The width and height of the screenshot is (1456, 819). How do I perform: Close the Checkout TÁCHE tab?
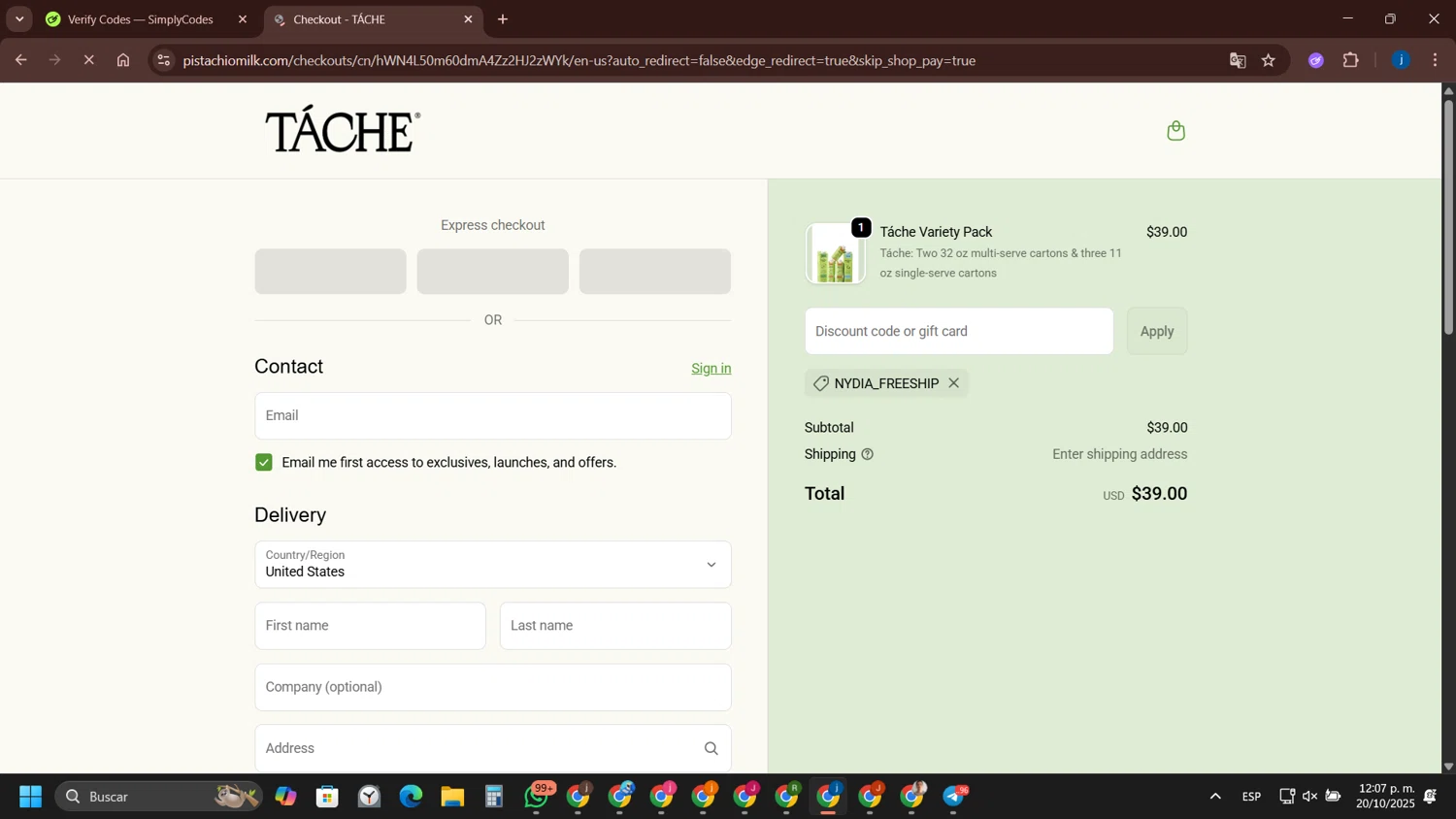pos(468,19)
